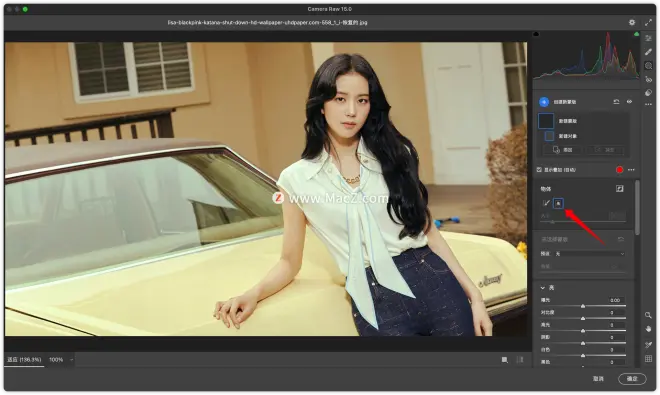Open the zoom level dropdown arrow

click(x=71, y=360)
